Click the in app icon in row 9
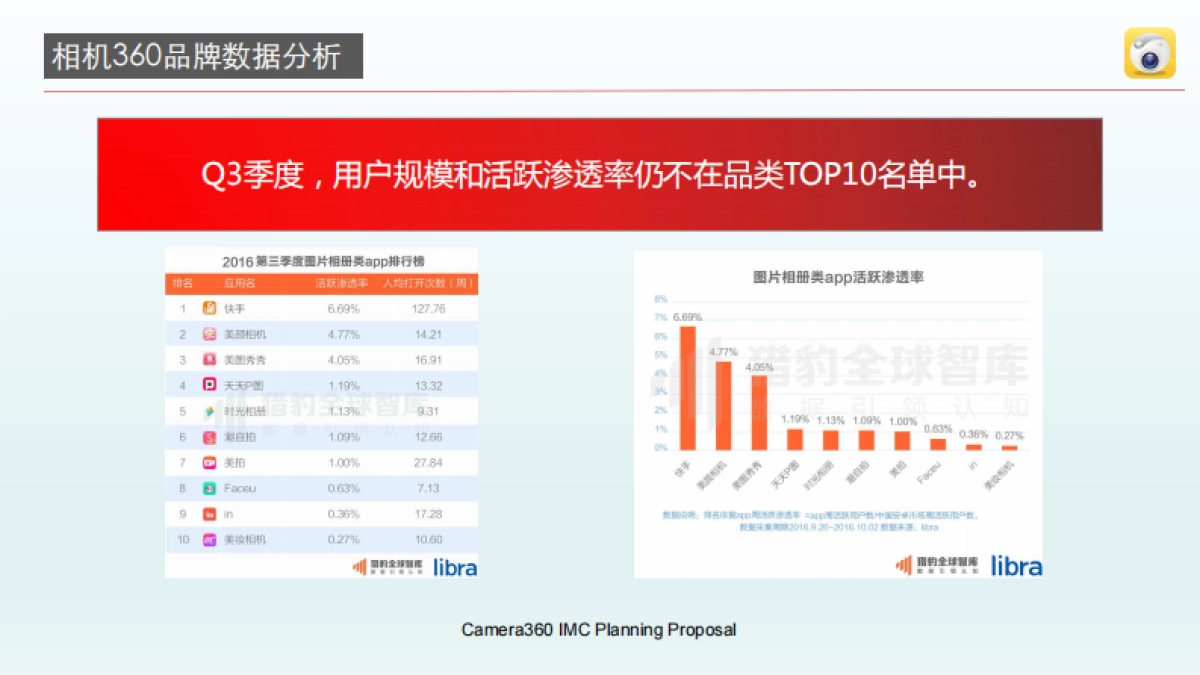This screenshot has height=675, width=1200. tap(210, 514)
